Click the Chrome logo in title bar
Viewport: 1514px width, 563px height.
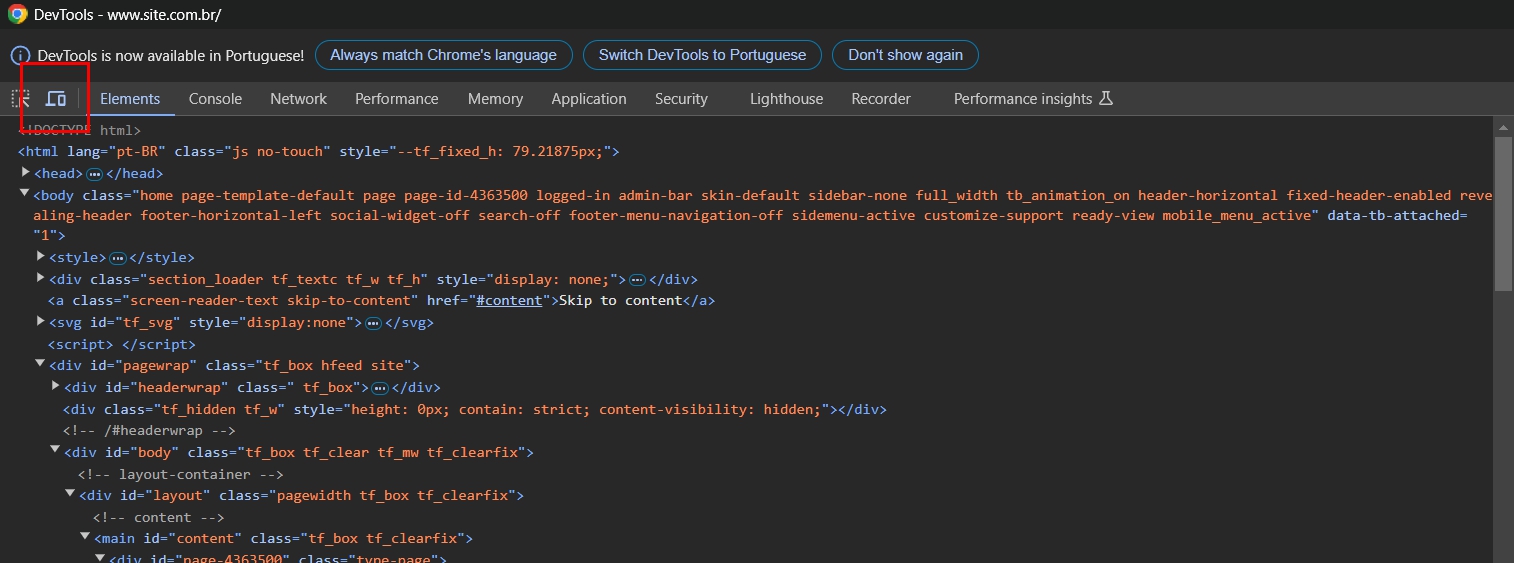pyautogui.click(x=17, y=15)
